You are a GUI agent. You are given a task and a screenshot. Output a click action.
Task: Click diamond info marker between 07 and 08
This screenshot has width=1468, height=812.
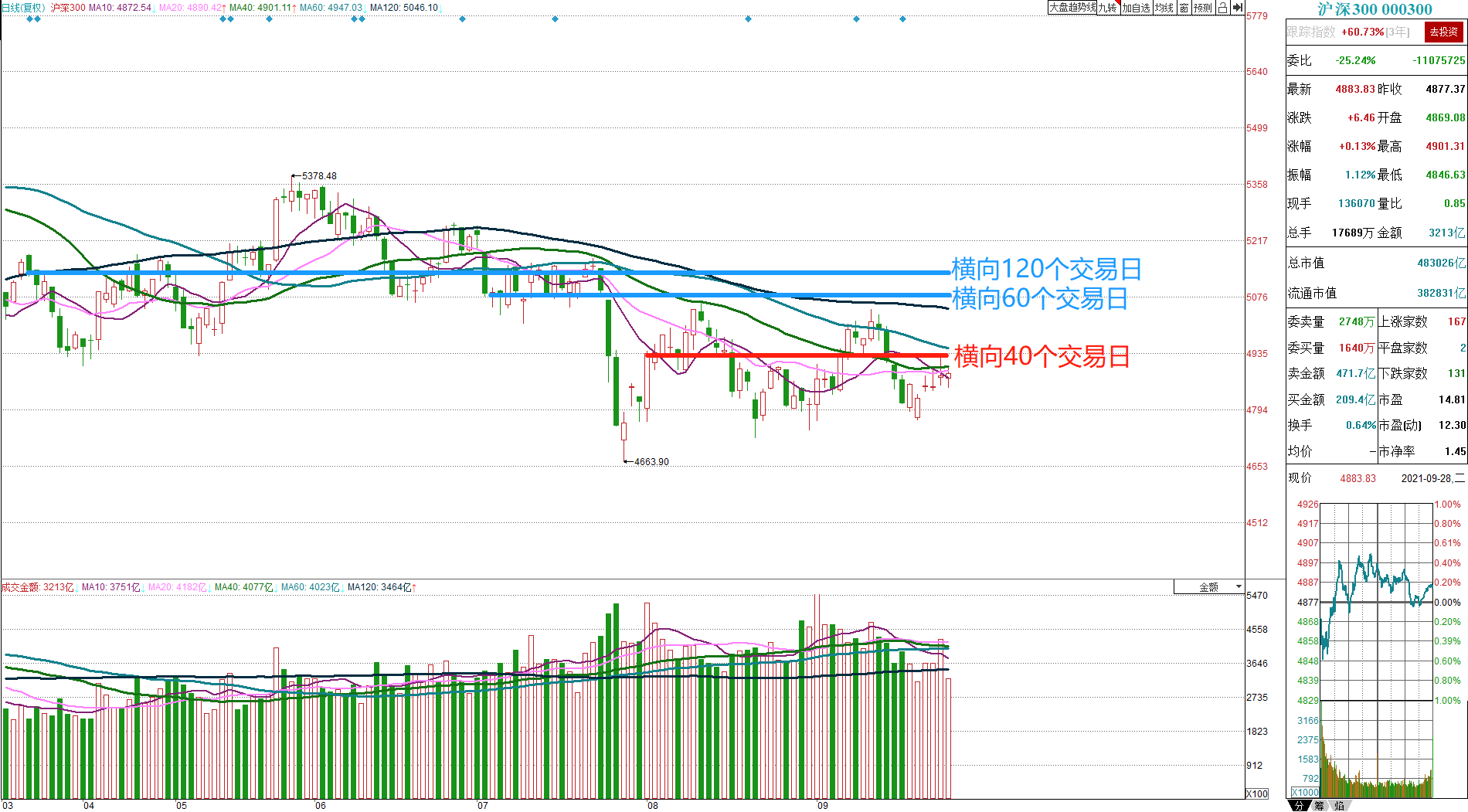click(555, 19)
